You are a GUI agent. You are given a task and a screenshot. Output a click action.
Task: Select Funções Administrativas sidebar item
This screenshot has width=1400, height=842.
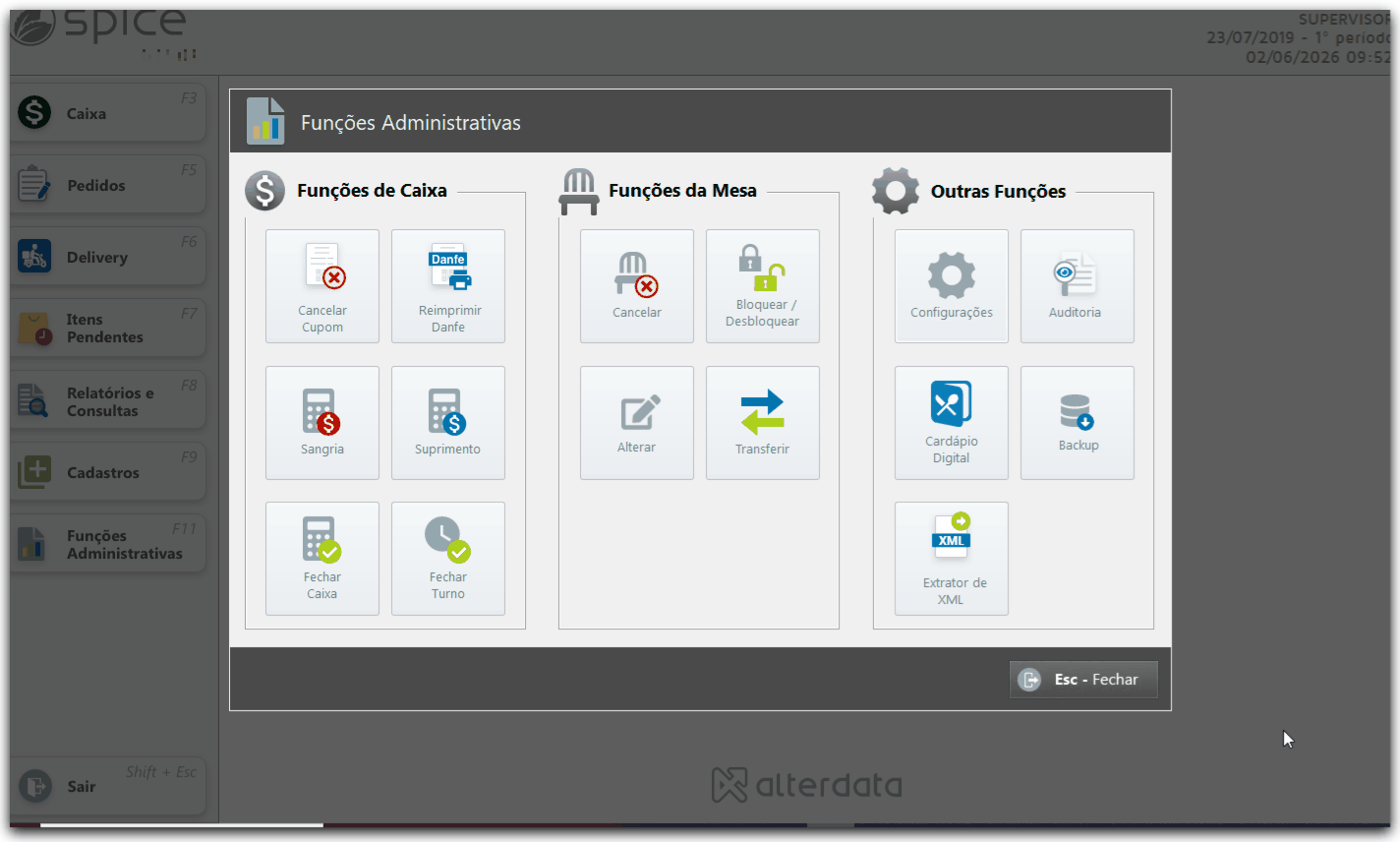pos(108,543)
